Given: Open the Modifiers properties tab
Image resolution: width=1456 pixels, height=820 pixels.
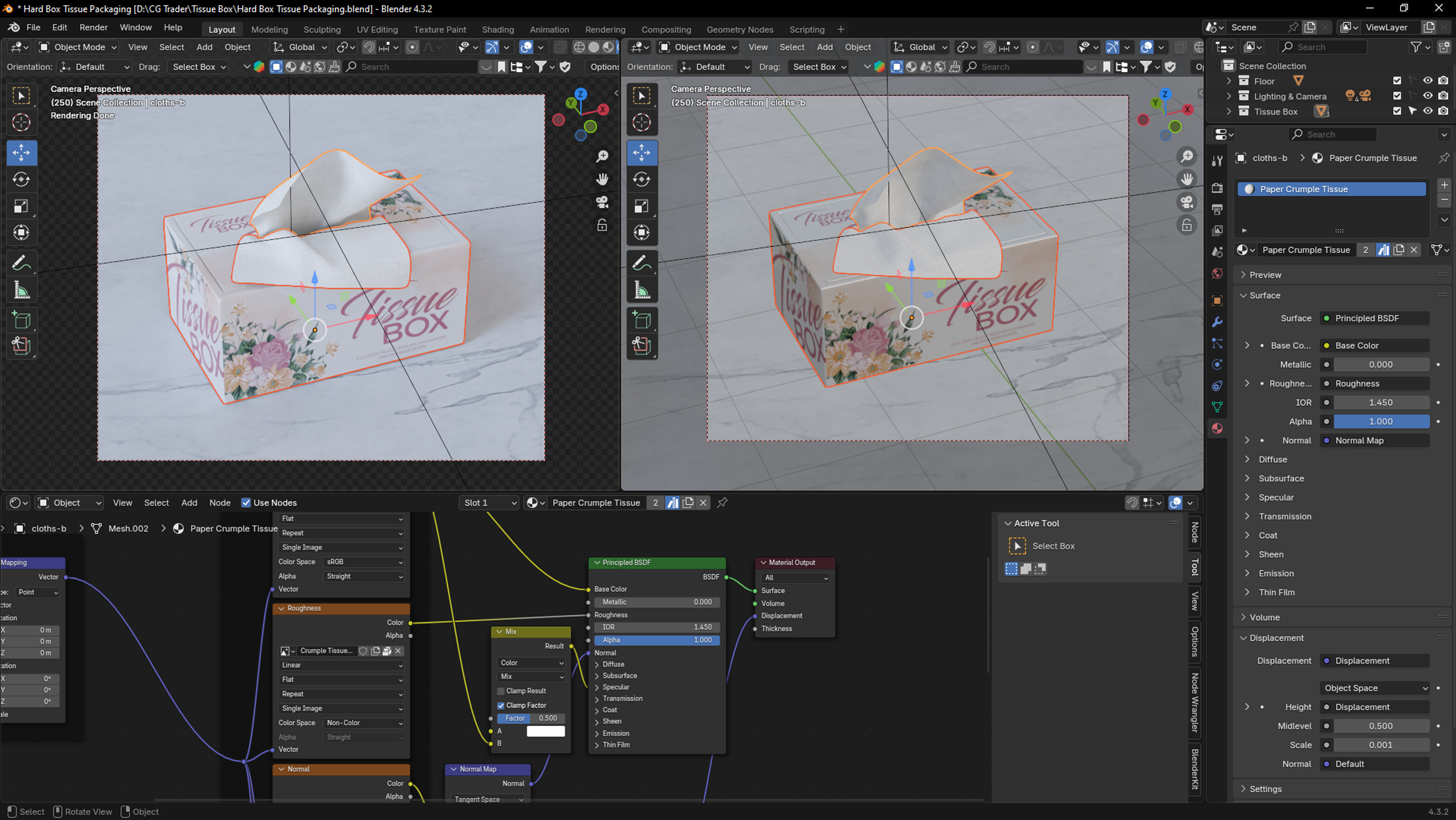Looking at the screenshot, I should [1217, 322].
